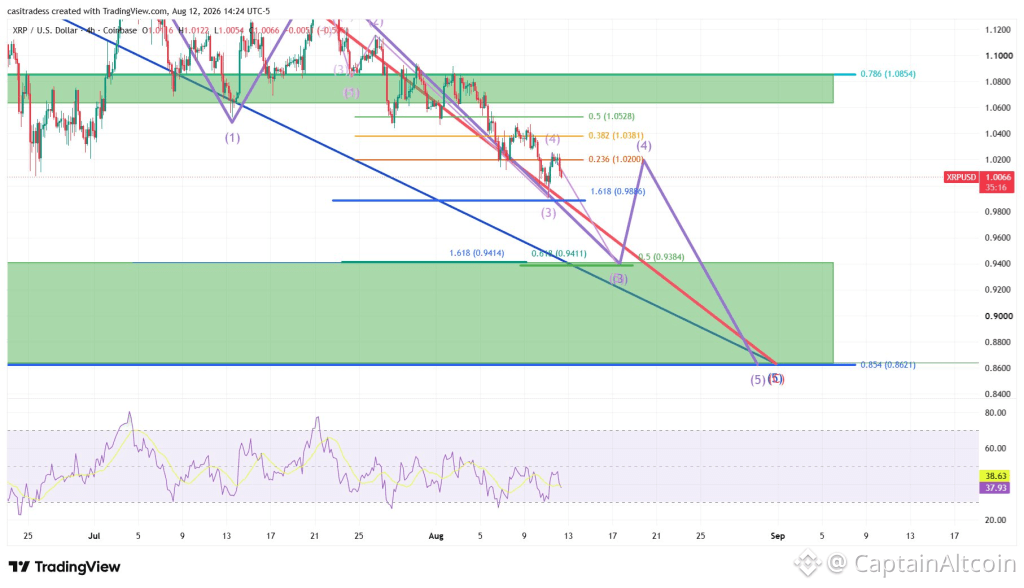1024x588 pixels.
Task: Click the 0.9000 price axis value
Action: coord(999,316)
